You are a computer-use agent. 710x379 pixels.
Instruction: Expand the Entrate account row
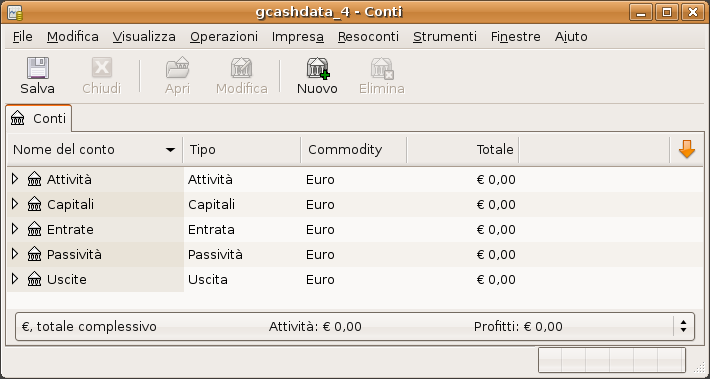point(15,229)
